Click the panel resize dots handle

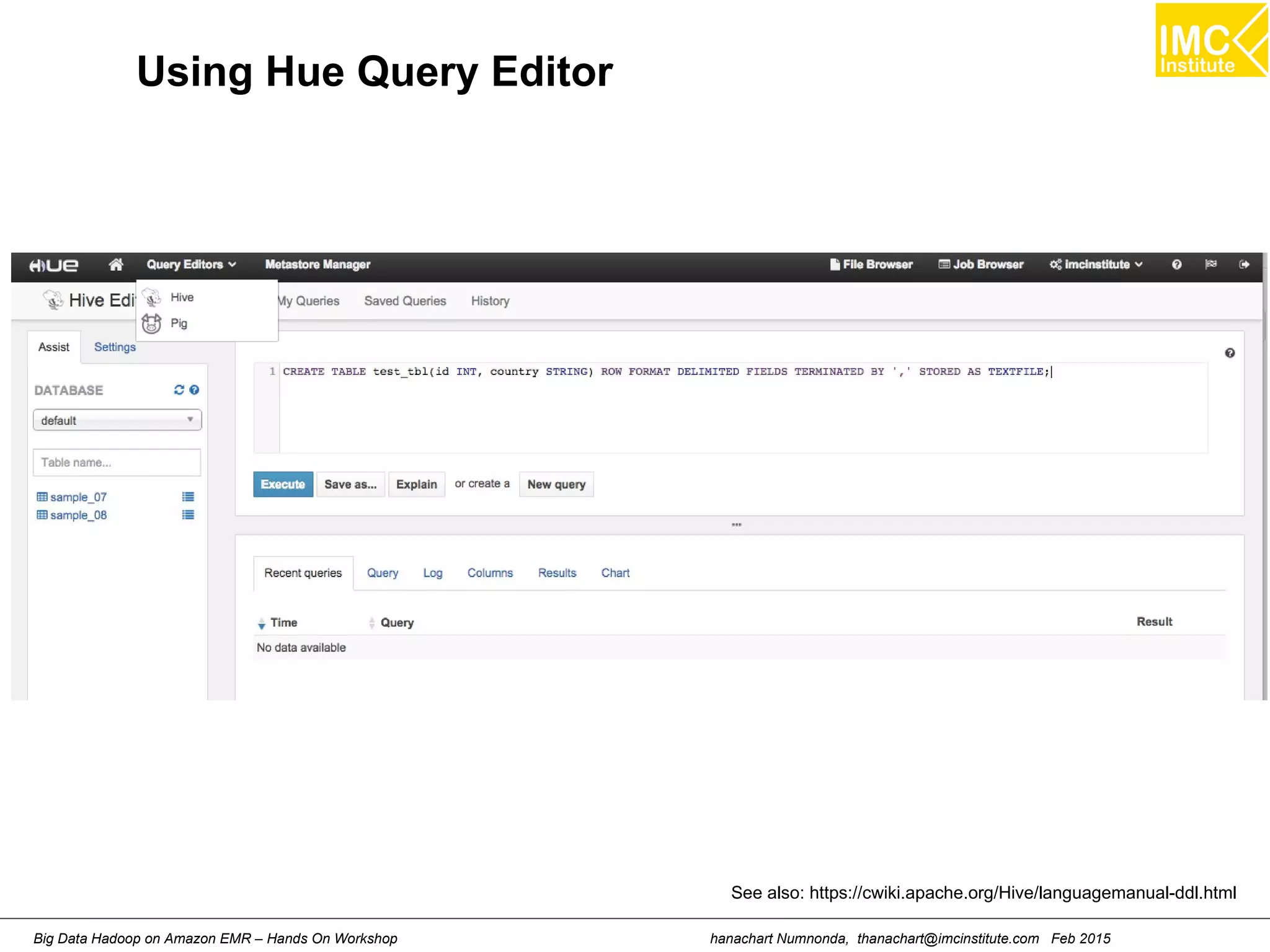coord(737,525)
